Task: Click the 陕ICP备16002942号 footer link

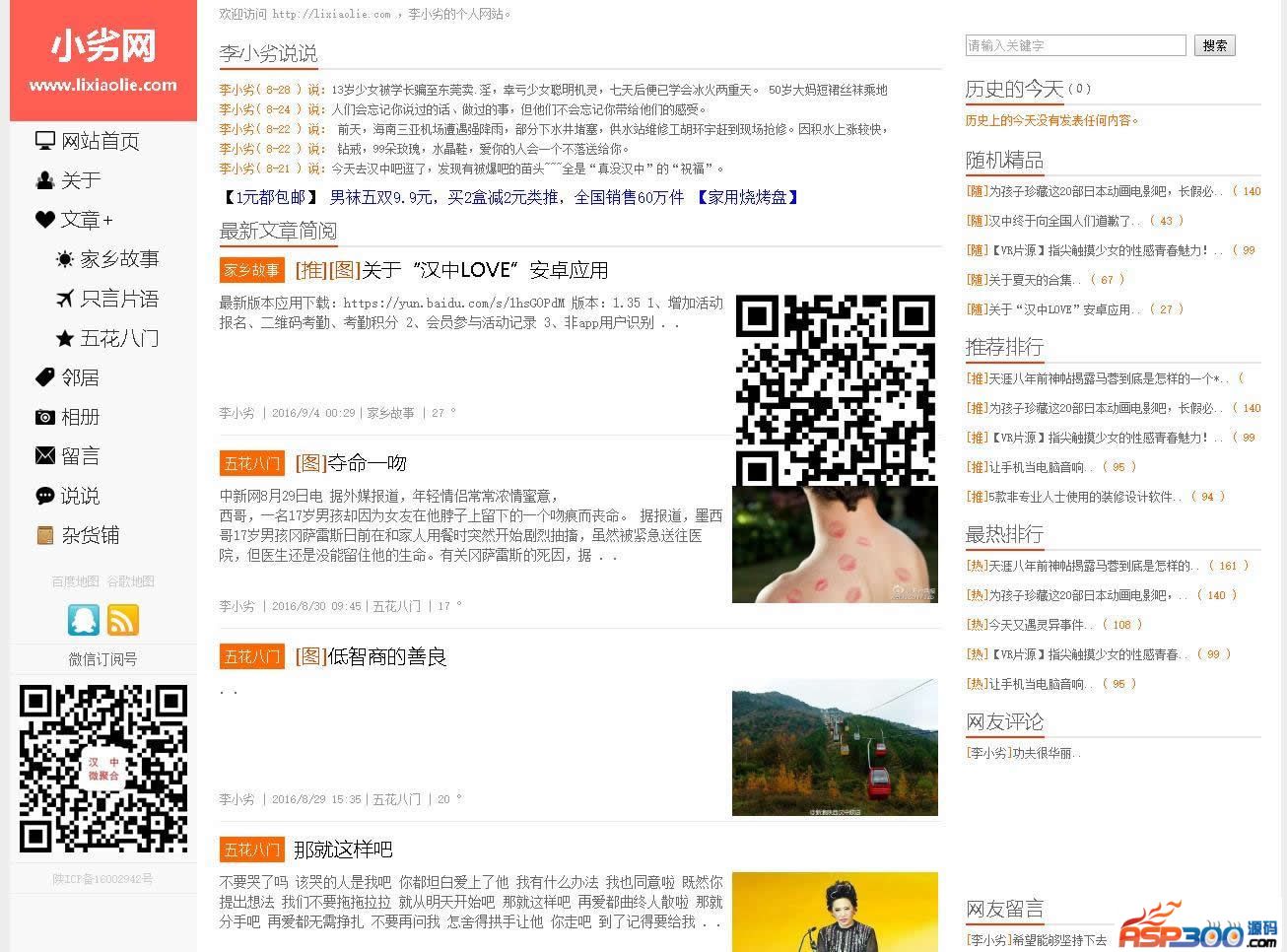Action: point(102,879)
